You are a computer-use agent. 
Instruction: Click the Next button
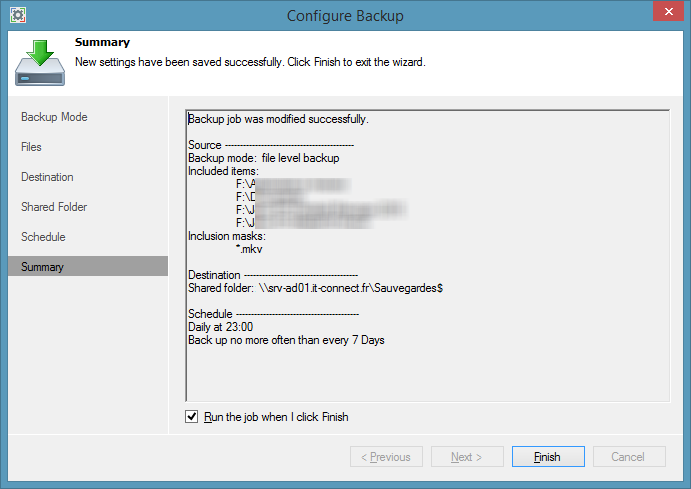click(x=467, y=457)
